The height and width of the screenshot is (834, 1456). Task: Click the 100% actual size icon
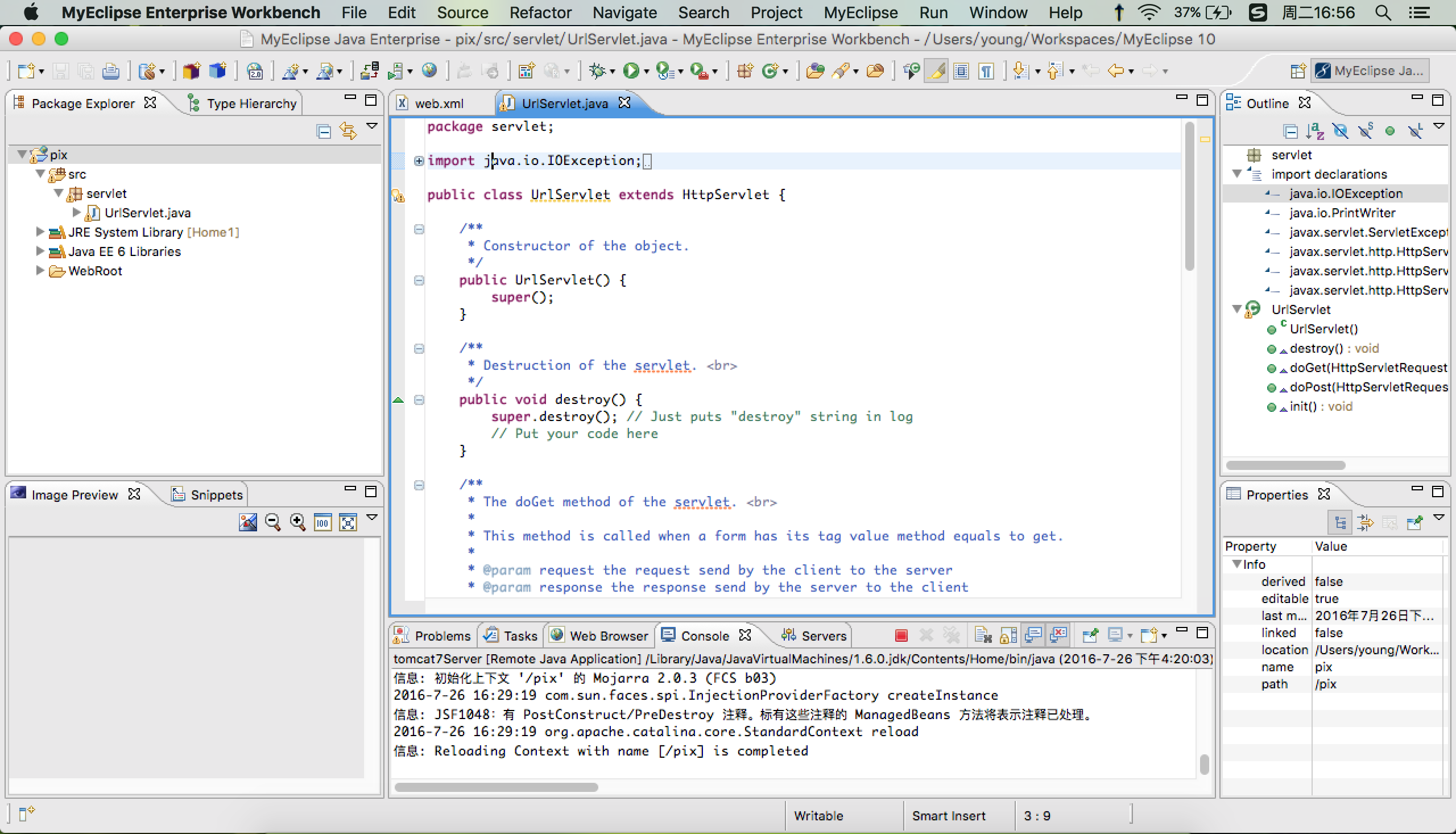pyautogui.click(x=323, y=522)
